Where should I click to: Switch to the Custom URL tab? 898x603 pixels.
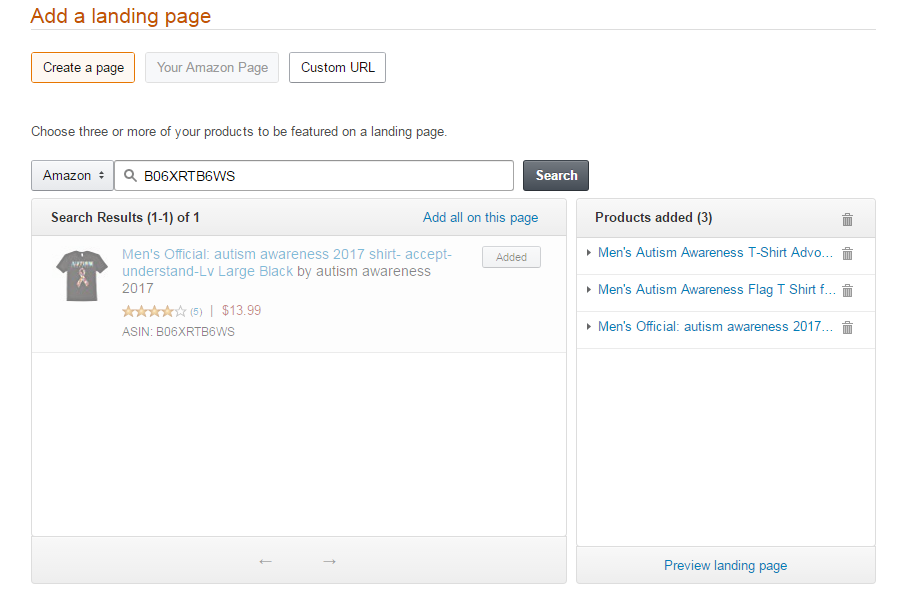point(337,68)
